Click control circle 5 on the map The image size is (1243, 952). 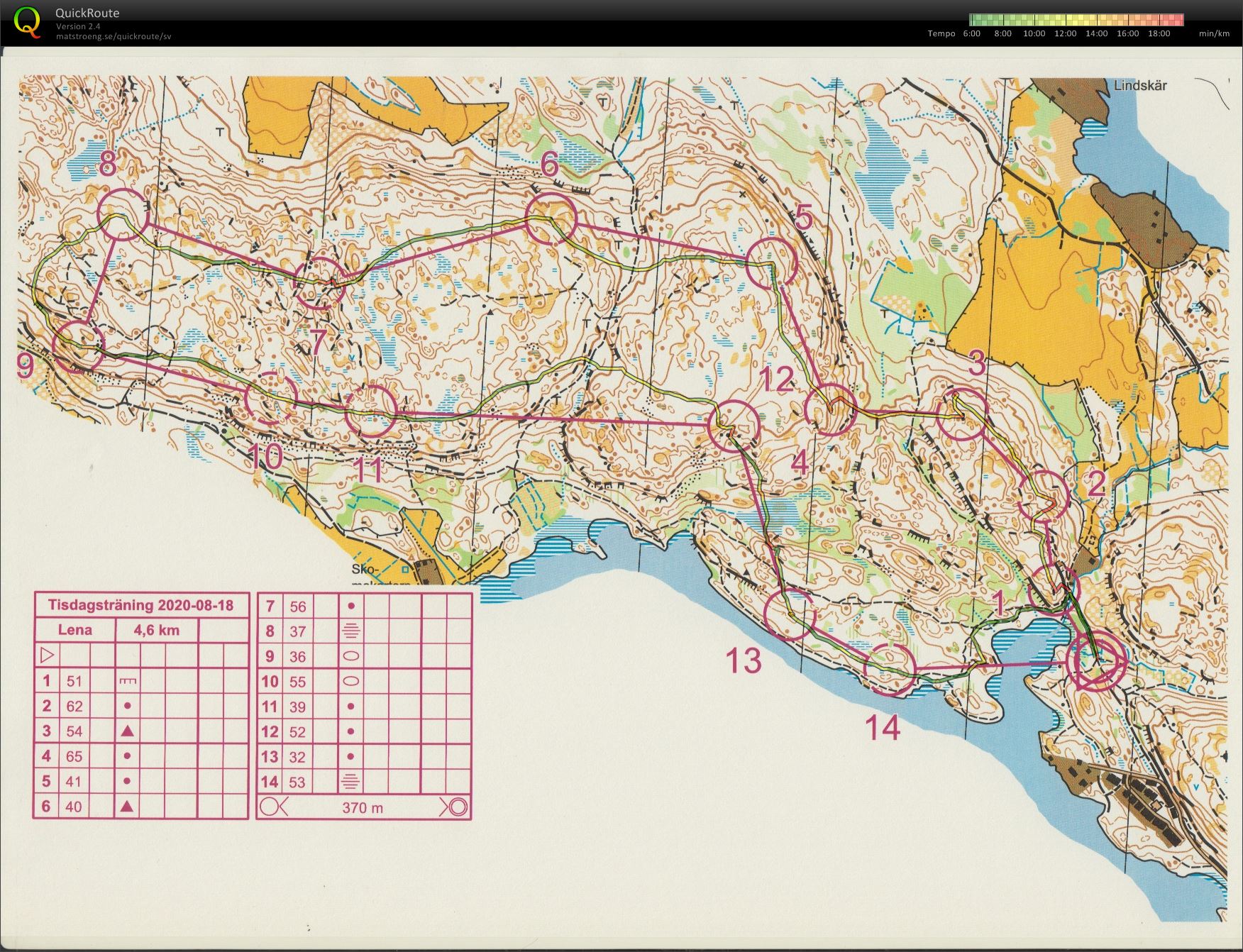coord(773,263)
